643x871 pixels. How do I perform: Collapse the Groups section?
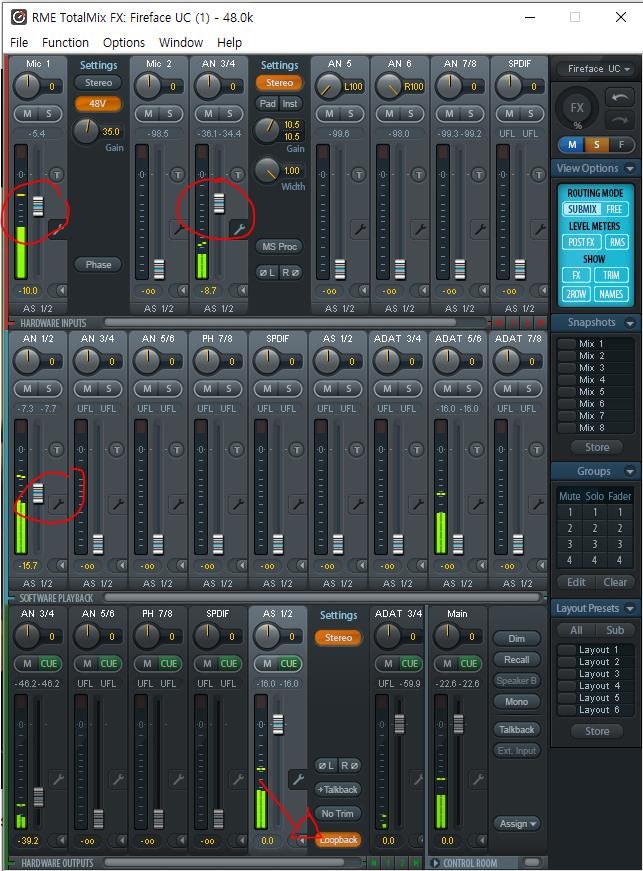point(630,472)
